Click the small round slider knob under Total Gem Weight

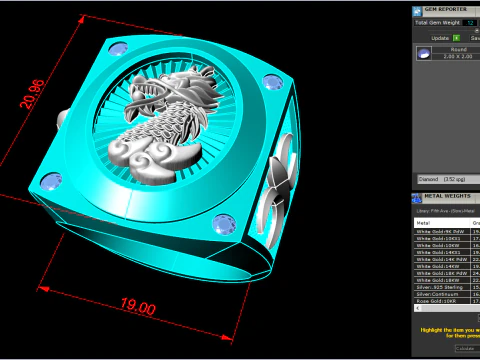pos(477,30)
